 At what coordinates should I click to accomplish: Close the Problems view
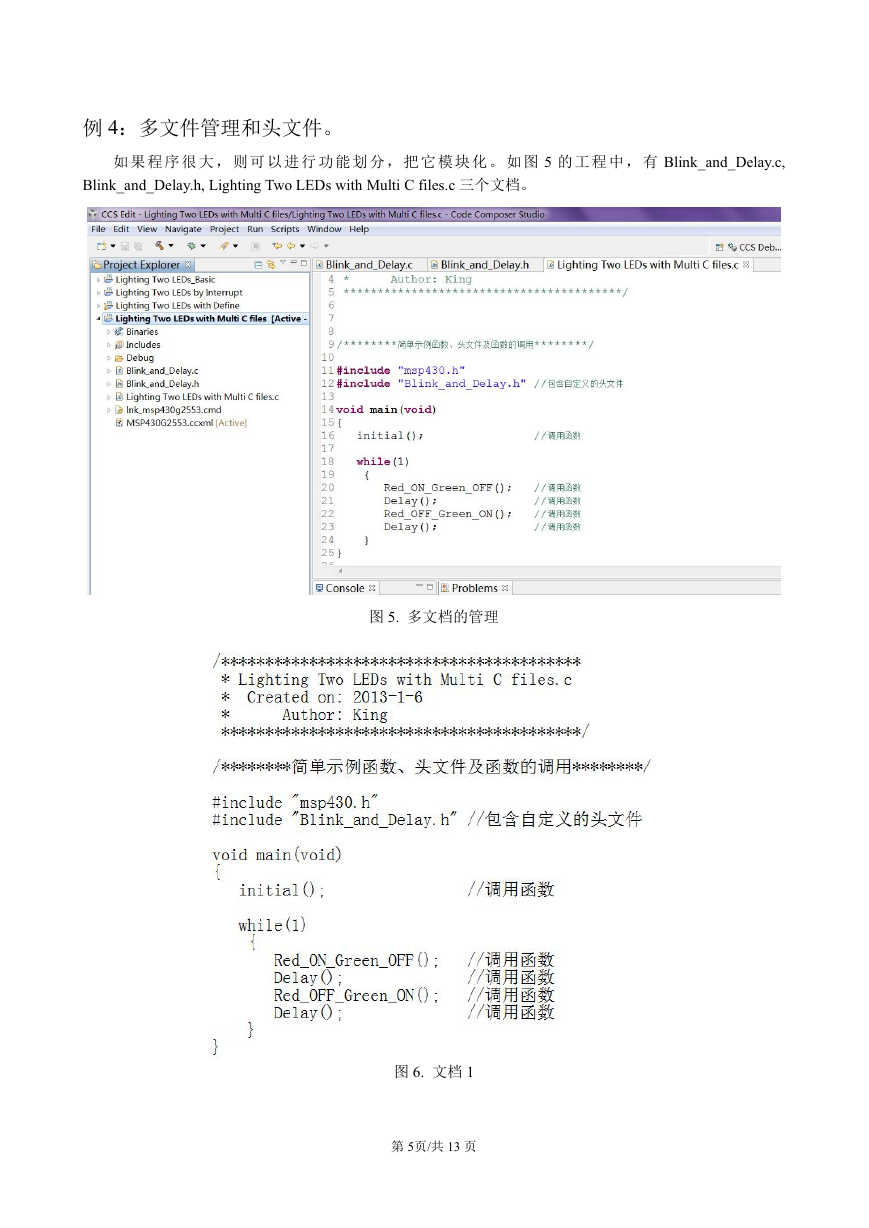tap(505, 588)
